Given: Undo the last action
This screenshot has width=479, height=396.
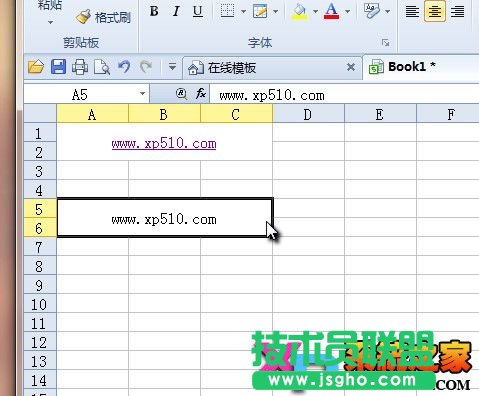Looking at the screenshot, I should click(x=124, y=67).
